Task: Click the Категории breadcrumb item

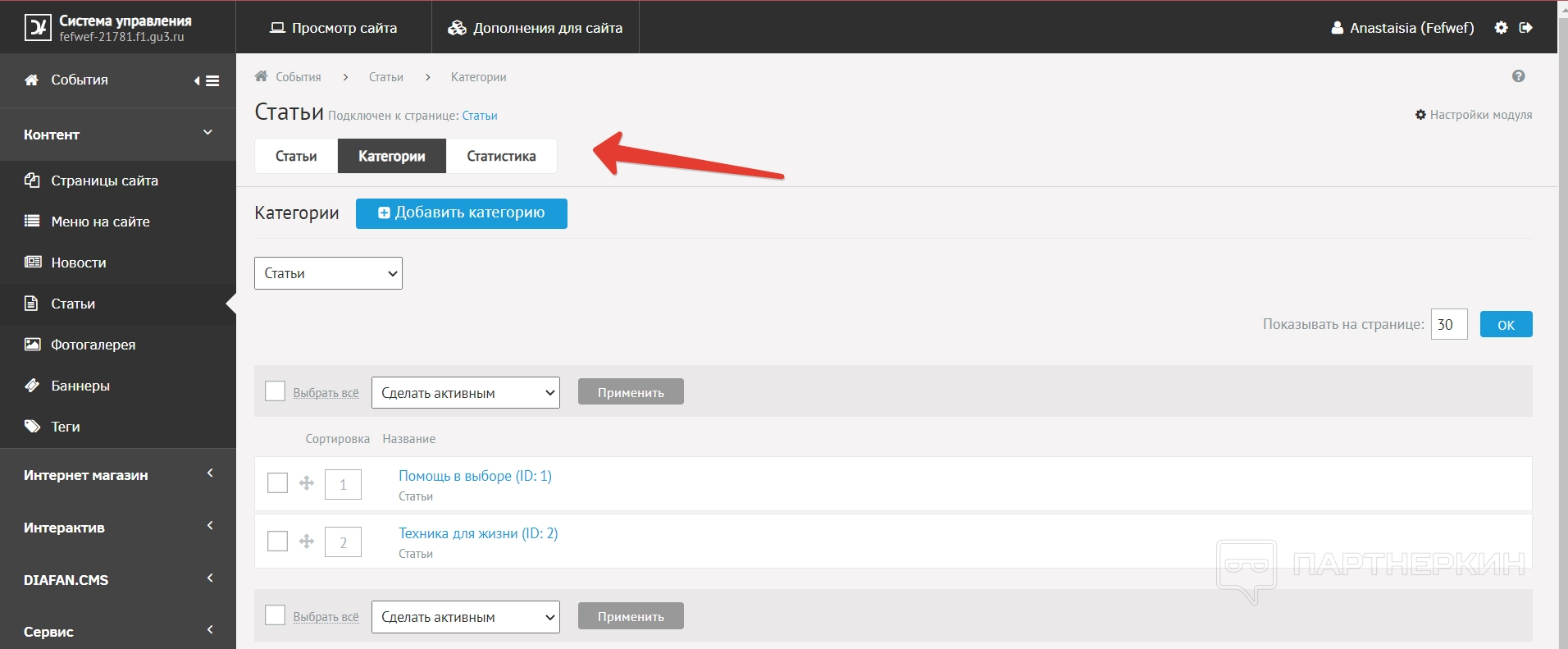Action: [479, 77]
